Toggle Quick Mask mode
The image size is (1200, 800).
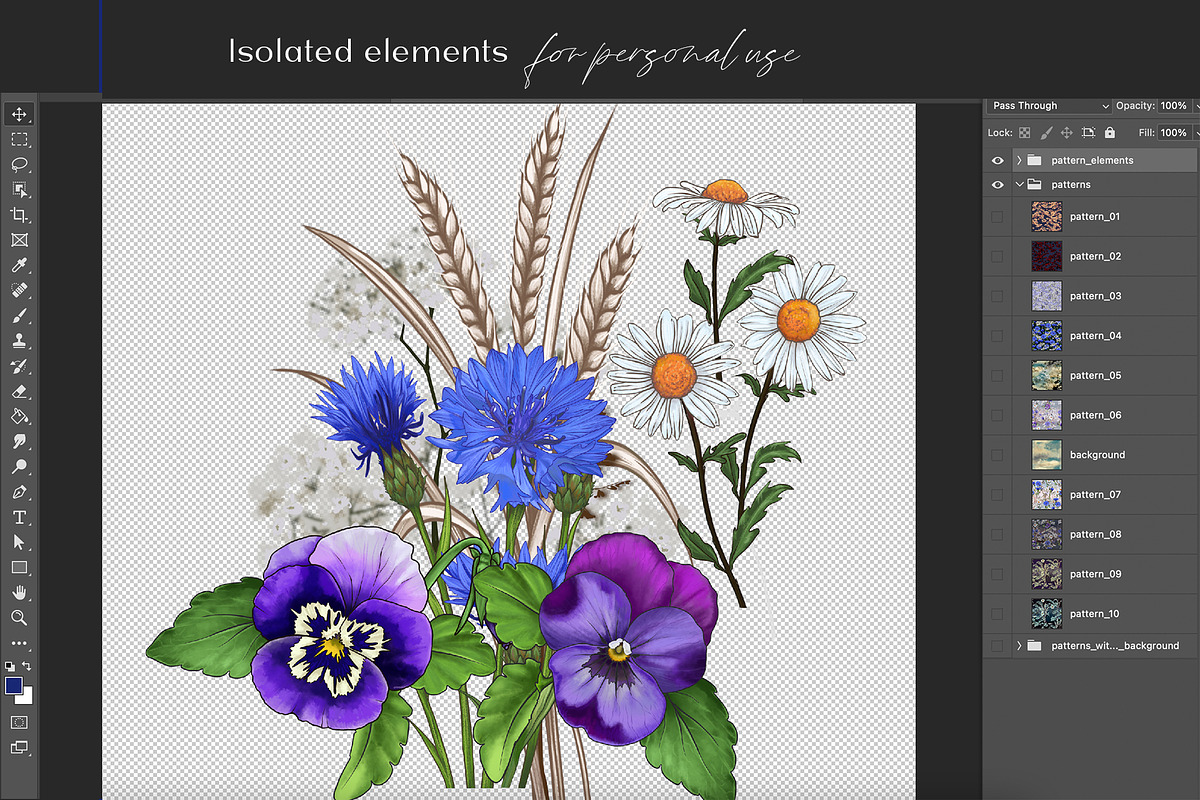[19, 721]
